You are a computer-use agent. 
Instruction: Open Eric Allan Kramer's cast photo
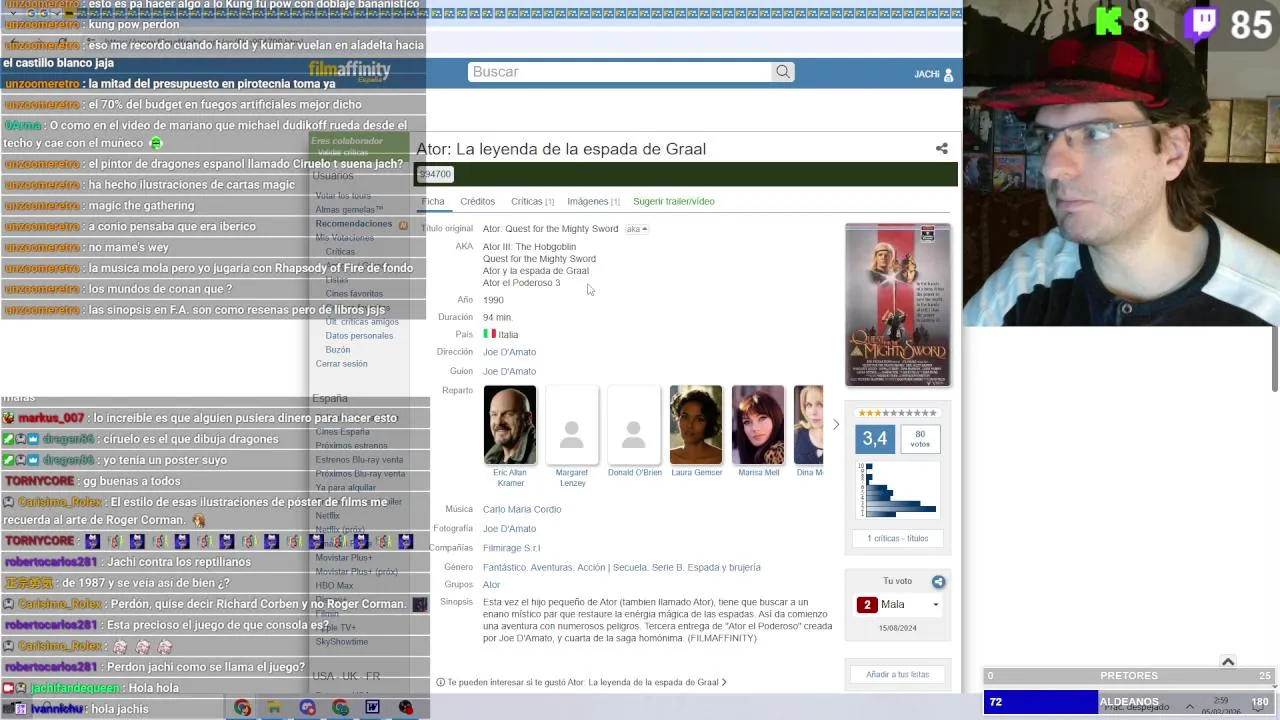tap(510, 425)
